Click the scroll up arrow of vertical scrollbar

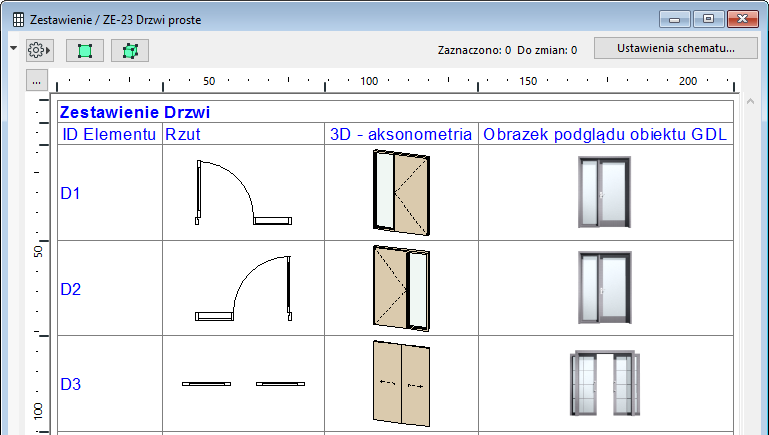750,102
